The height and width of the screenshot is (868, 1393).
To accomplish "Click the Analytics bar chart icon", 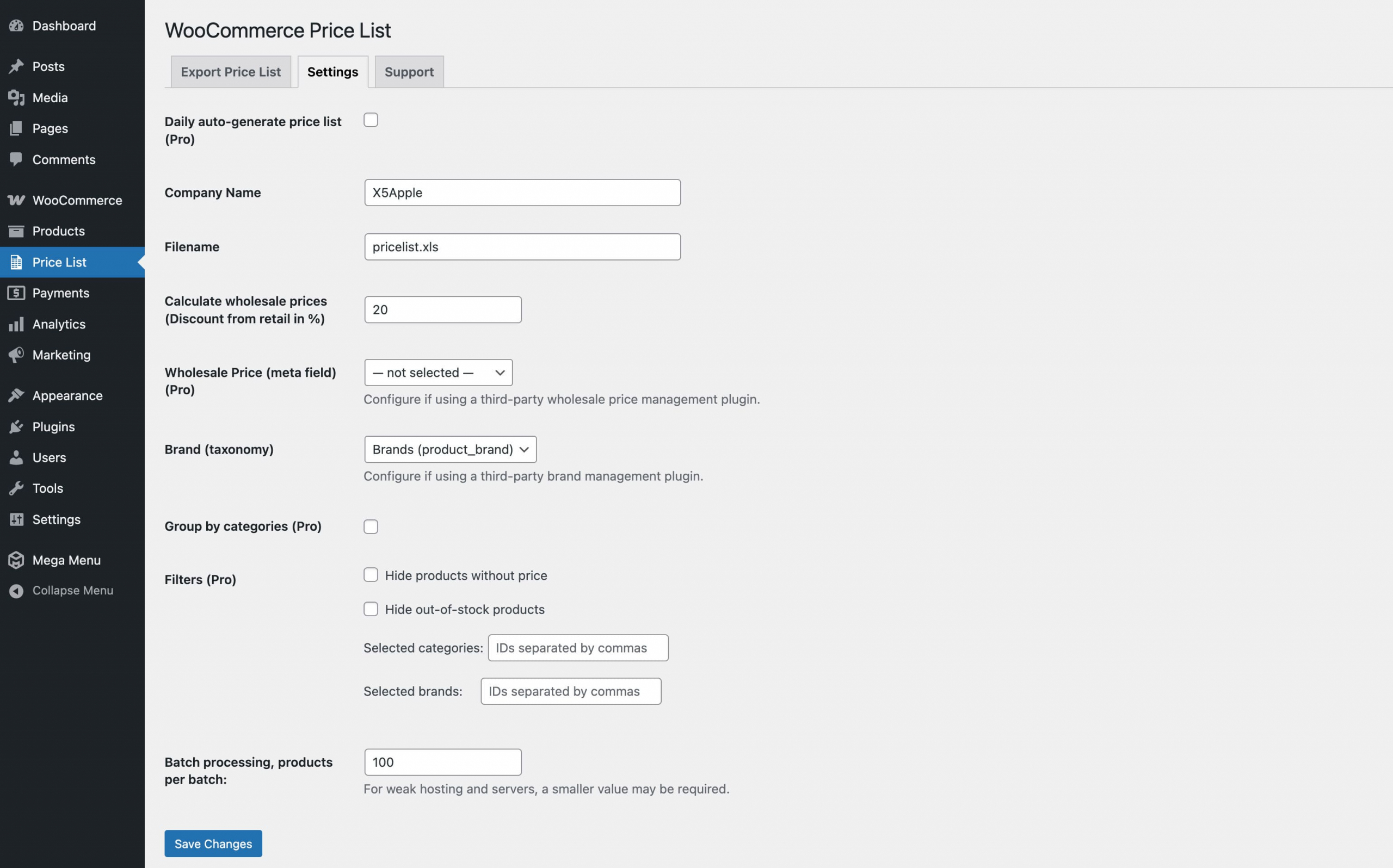I will click(x=16, y=324).
